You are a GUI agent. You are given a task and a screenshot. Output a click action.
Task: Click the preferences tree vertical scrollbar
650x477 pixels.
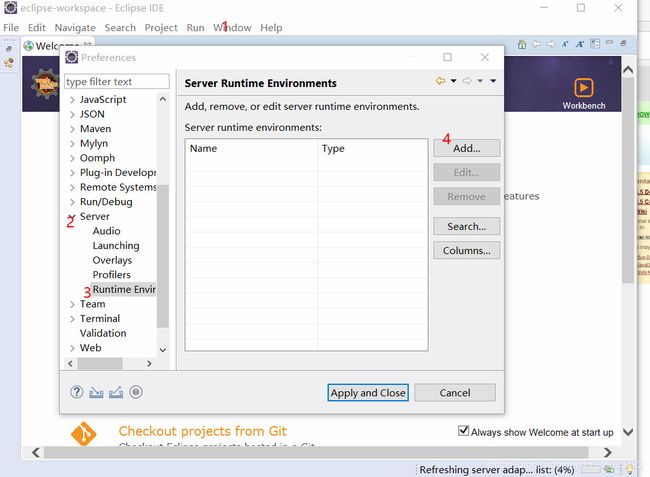(x=163, y=257)
